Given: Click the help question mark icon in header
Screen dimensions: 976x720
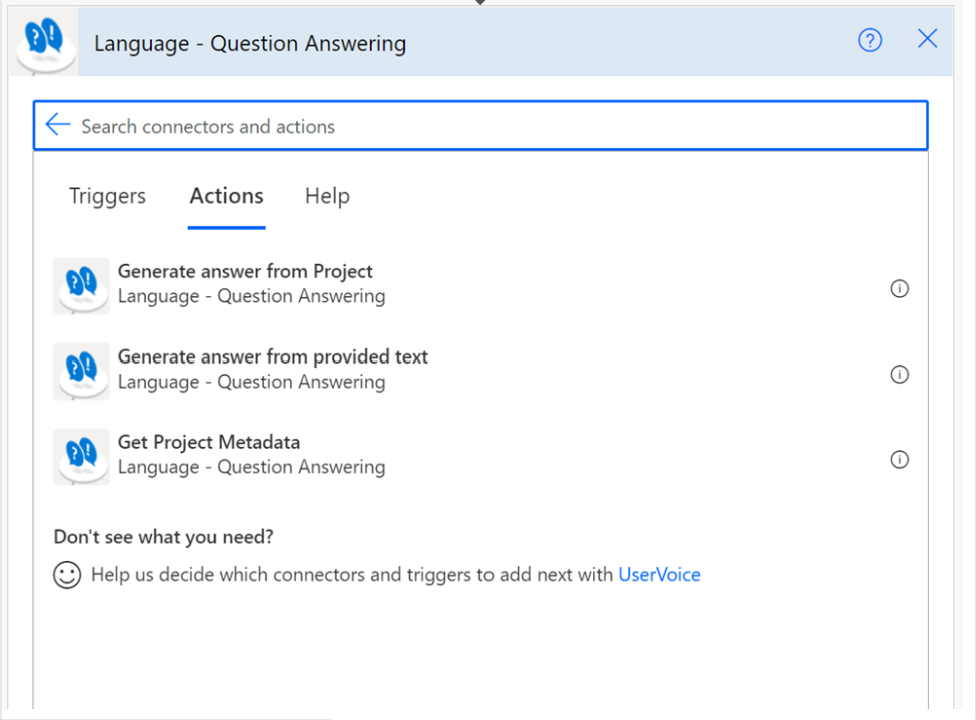Looking at the screenshot, I should [870, 40].
